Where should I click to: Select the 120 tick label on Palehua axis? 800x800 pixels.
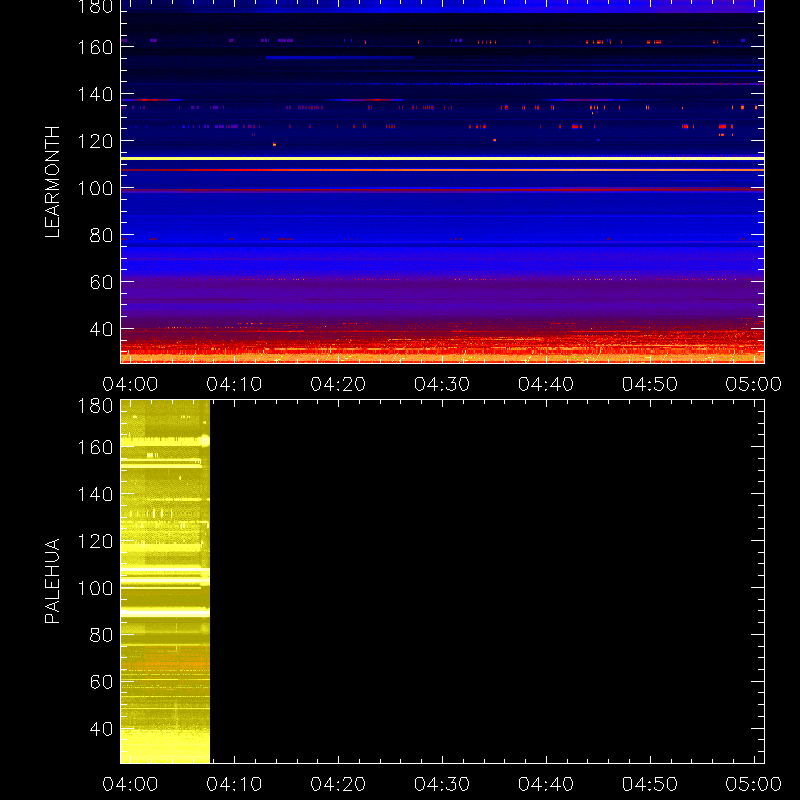coord(95,541)
